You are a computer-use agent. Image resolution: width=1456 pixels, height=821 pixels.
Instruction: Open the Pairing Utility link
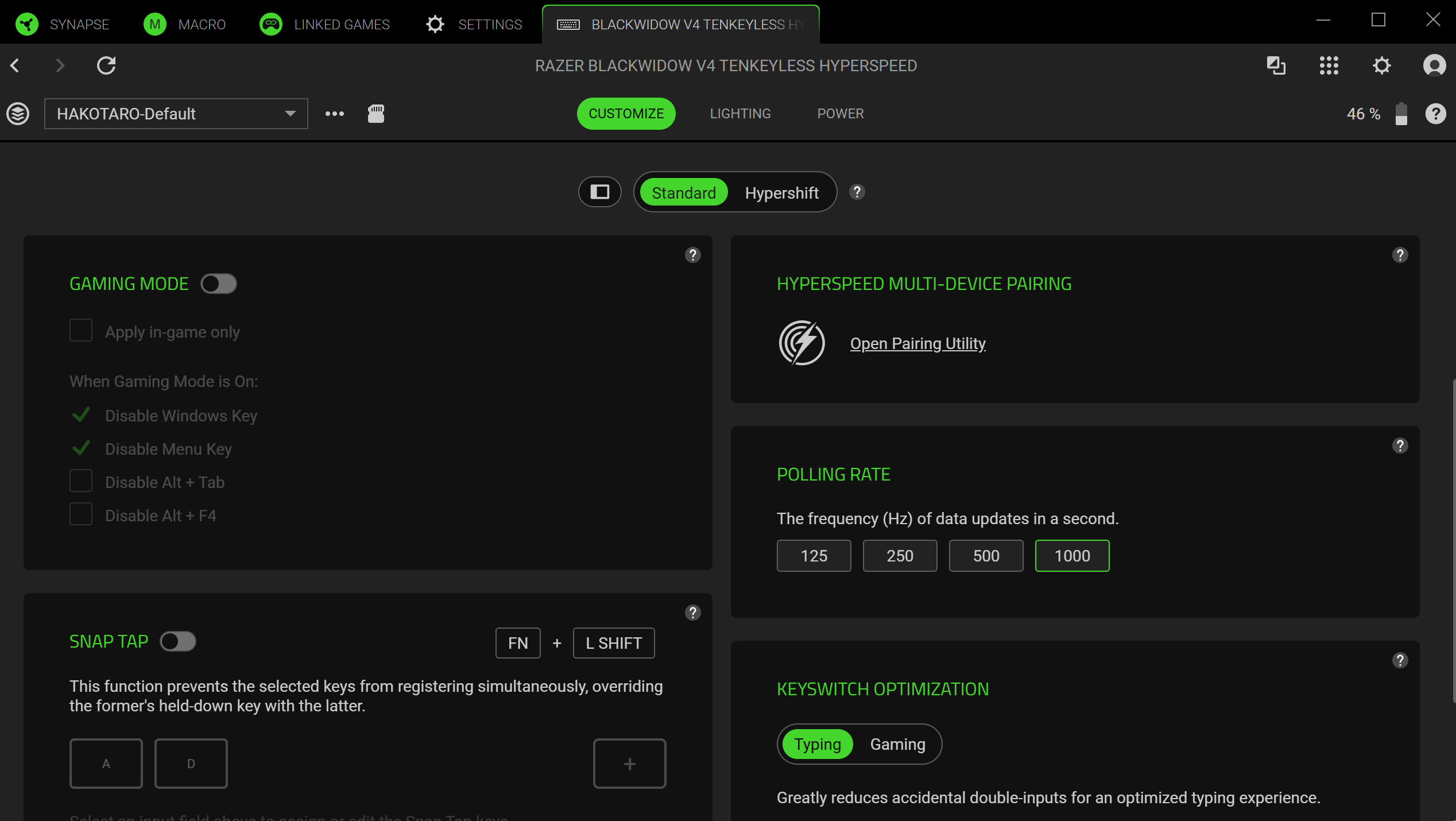(x=917, y=343)
